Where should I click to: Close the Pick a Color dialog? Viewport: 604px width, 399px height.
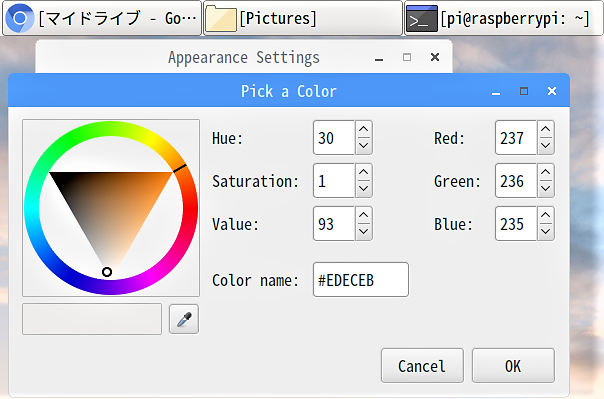pyautogui.click(x=552, y=91)
